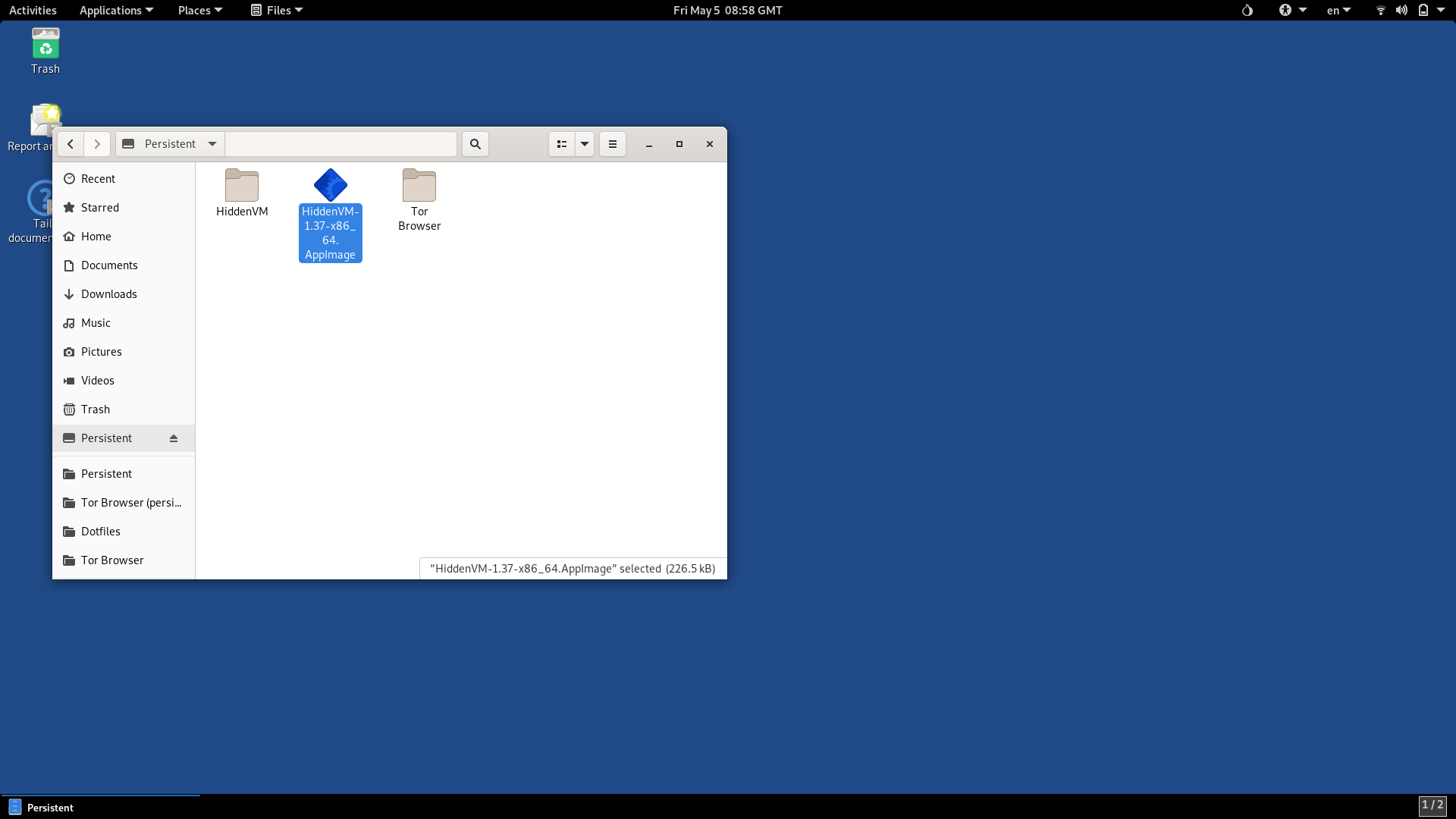The image size is (1456, 819).
Task: Select Downloads in the sidebar
Action: click(109, 294)
